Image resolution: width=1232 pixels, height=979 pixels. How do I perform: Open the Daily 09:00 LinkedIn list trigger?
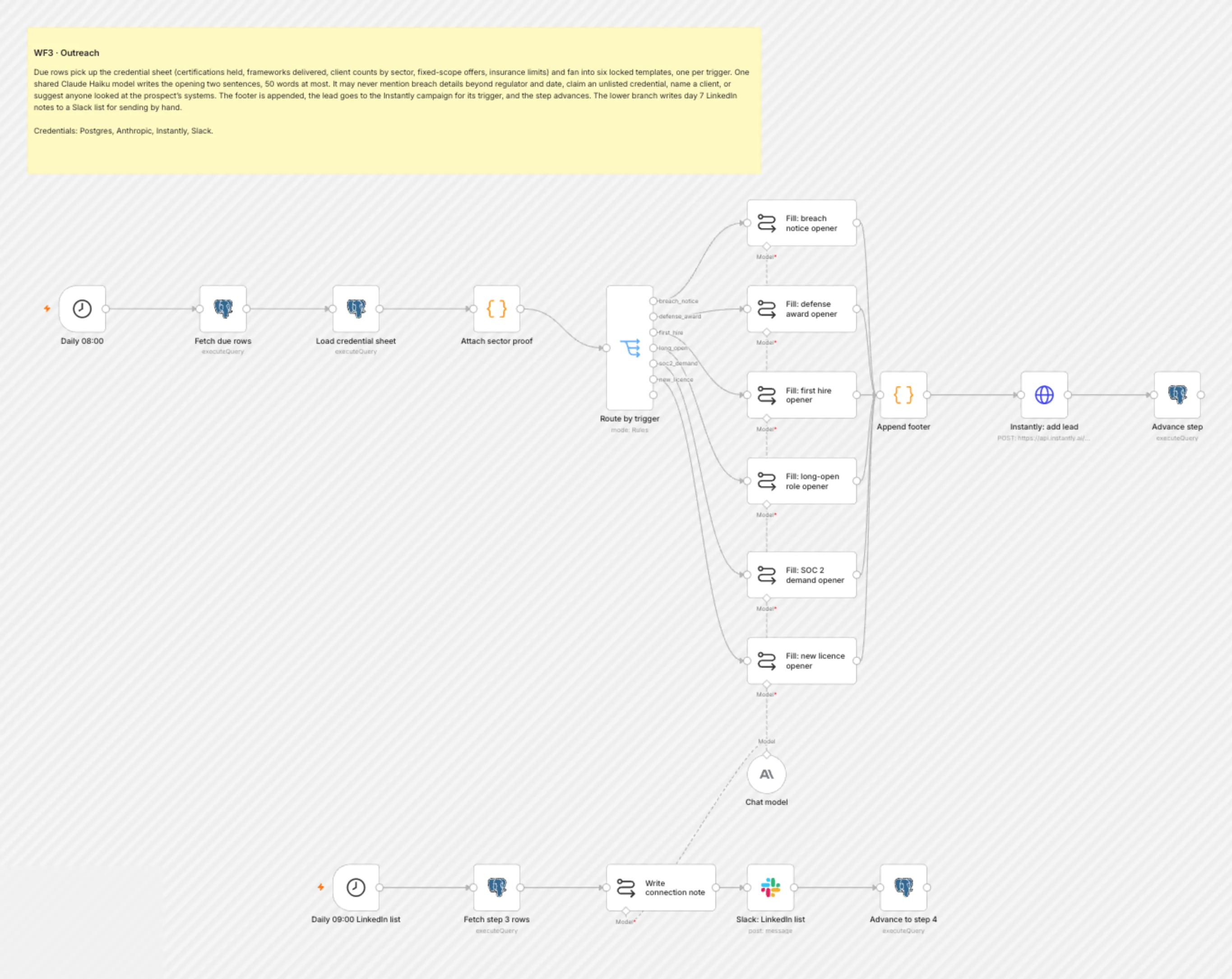pos(356,887)
